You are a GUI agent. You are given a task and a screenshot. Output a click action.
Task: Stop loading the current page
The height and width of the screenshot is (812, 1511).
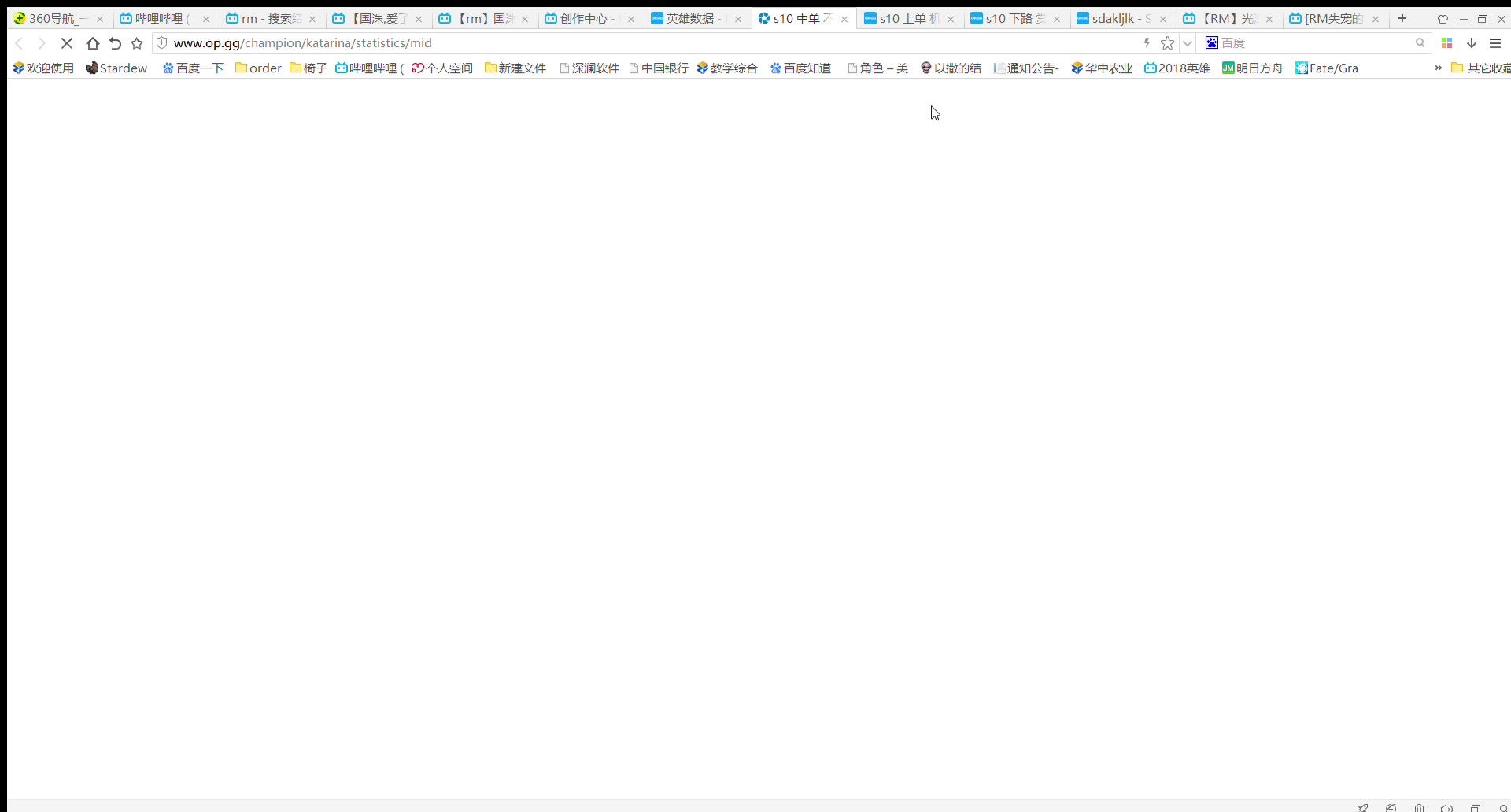tap(67, 43)
